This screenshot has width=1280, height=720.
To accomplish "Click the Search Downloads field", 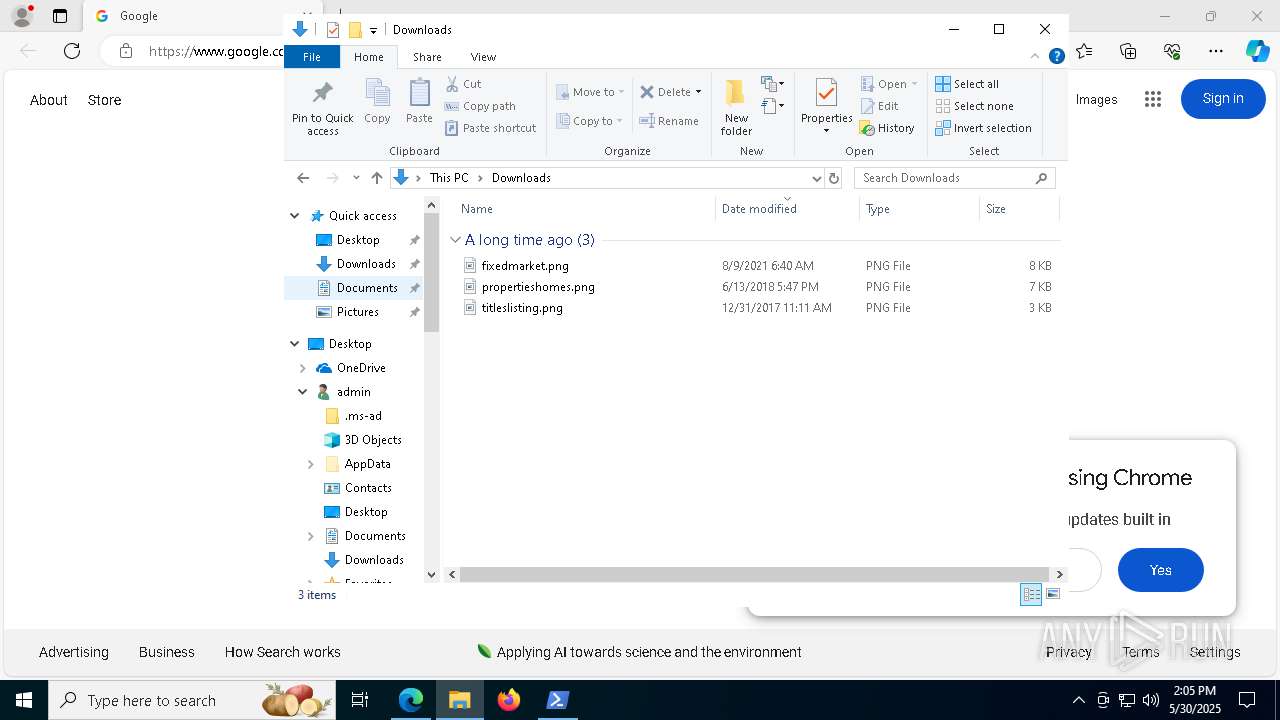I will coord(954,178).
